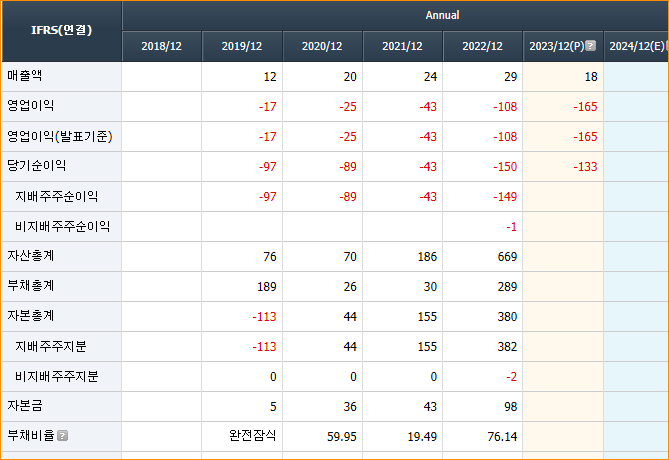Select the 2021/12 column header
This screenshot has width=669, height=460.
coord(402,46)
